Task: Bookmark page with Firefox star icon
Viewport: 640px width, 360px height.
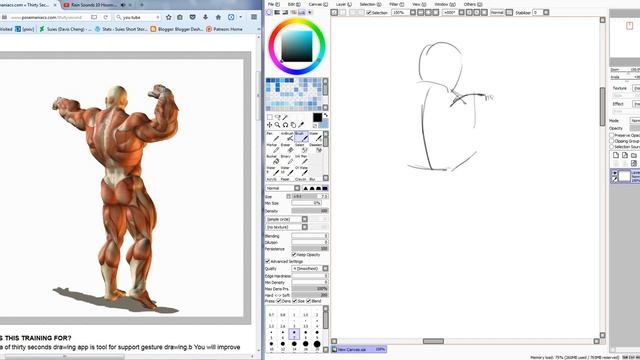Action: tap(169, 17)
